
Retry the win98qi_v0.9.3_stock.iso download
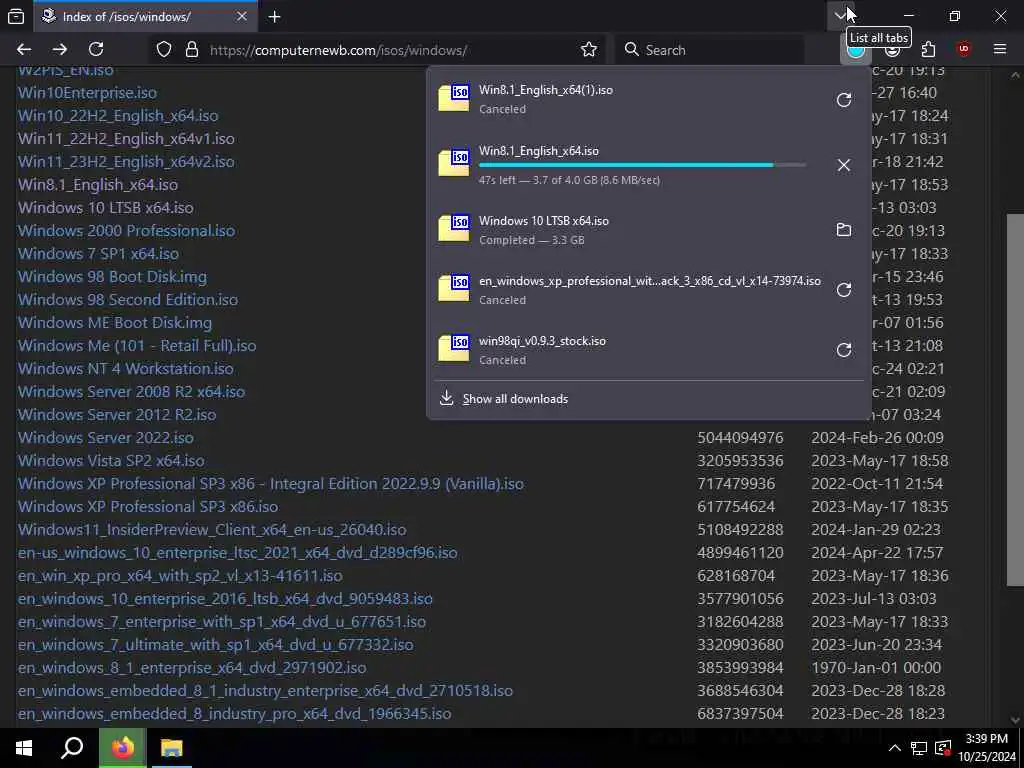(844, 350)
